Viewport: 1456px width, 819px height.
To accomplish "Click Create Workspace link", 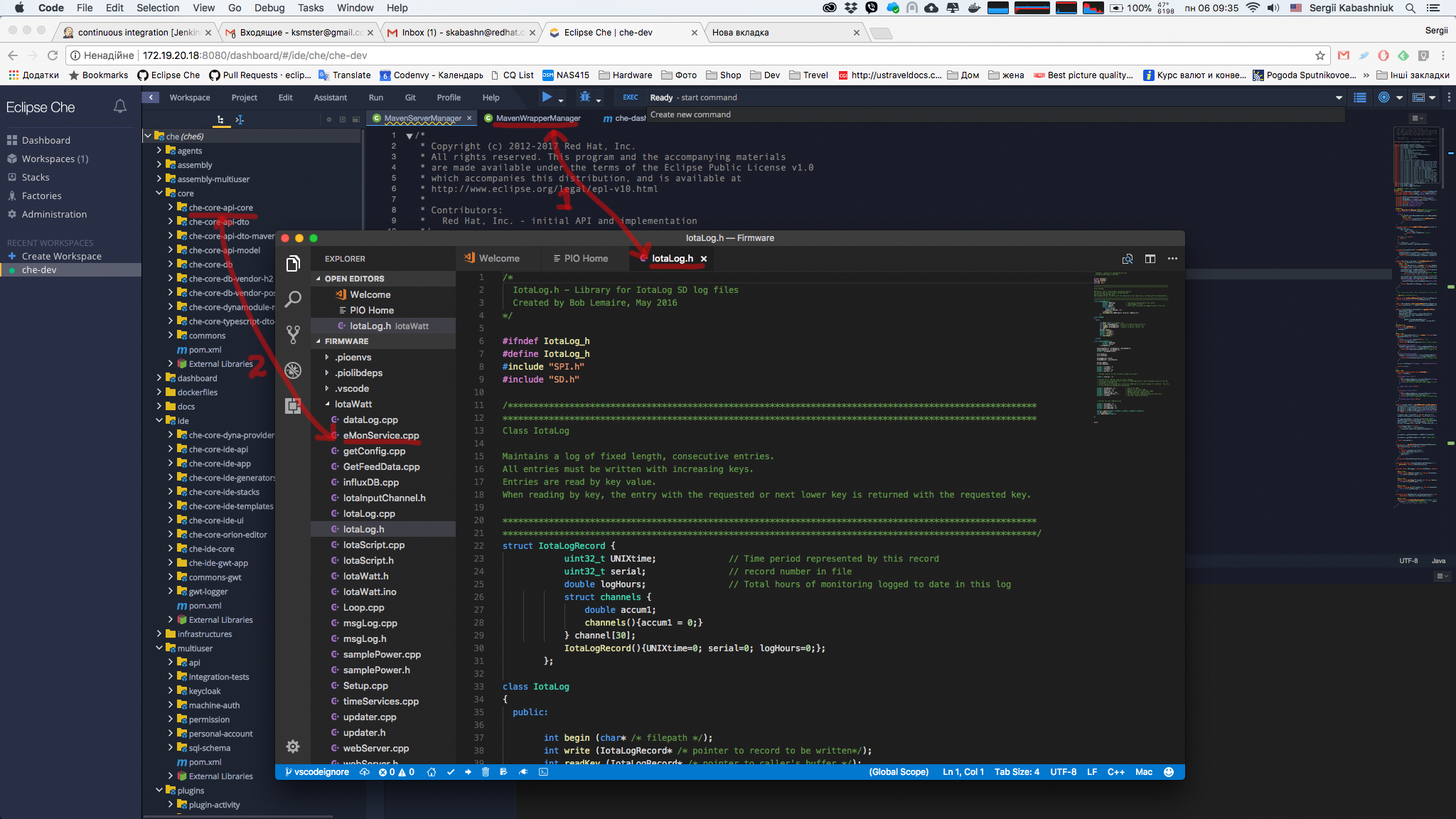I will click(x=61, y=256).
